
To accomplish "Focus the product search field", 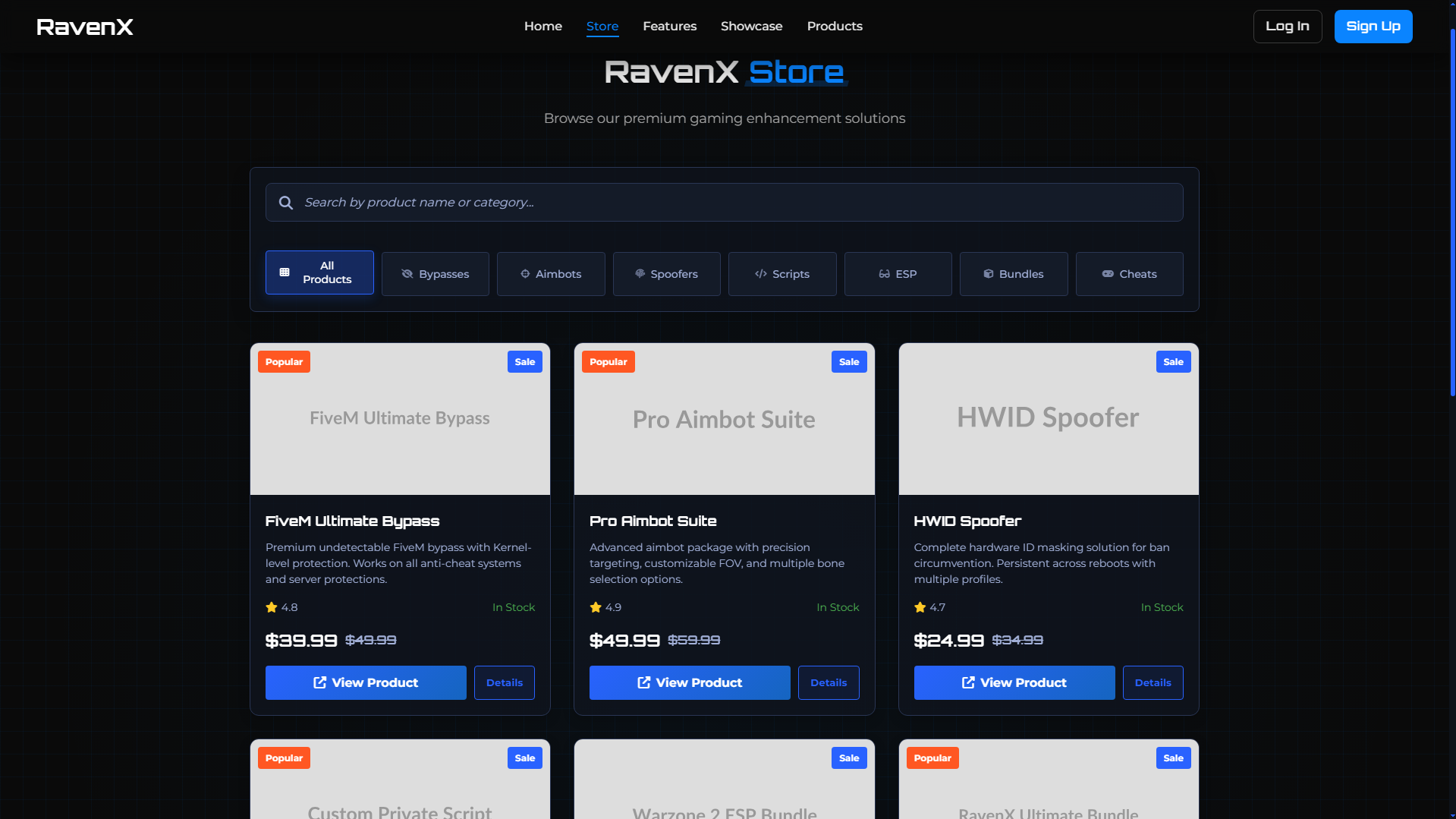I will point(725,203).
